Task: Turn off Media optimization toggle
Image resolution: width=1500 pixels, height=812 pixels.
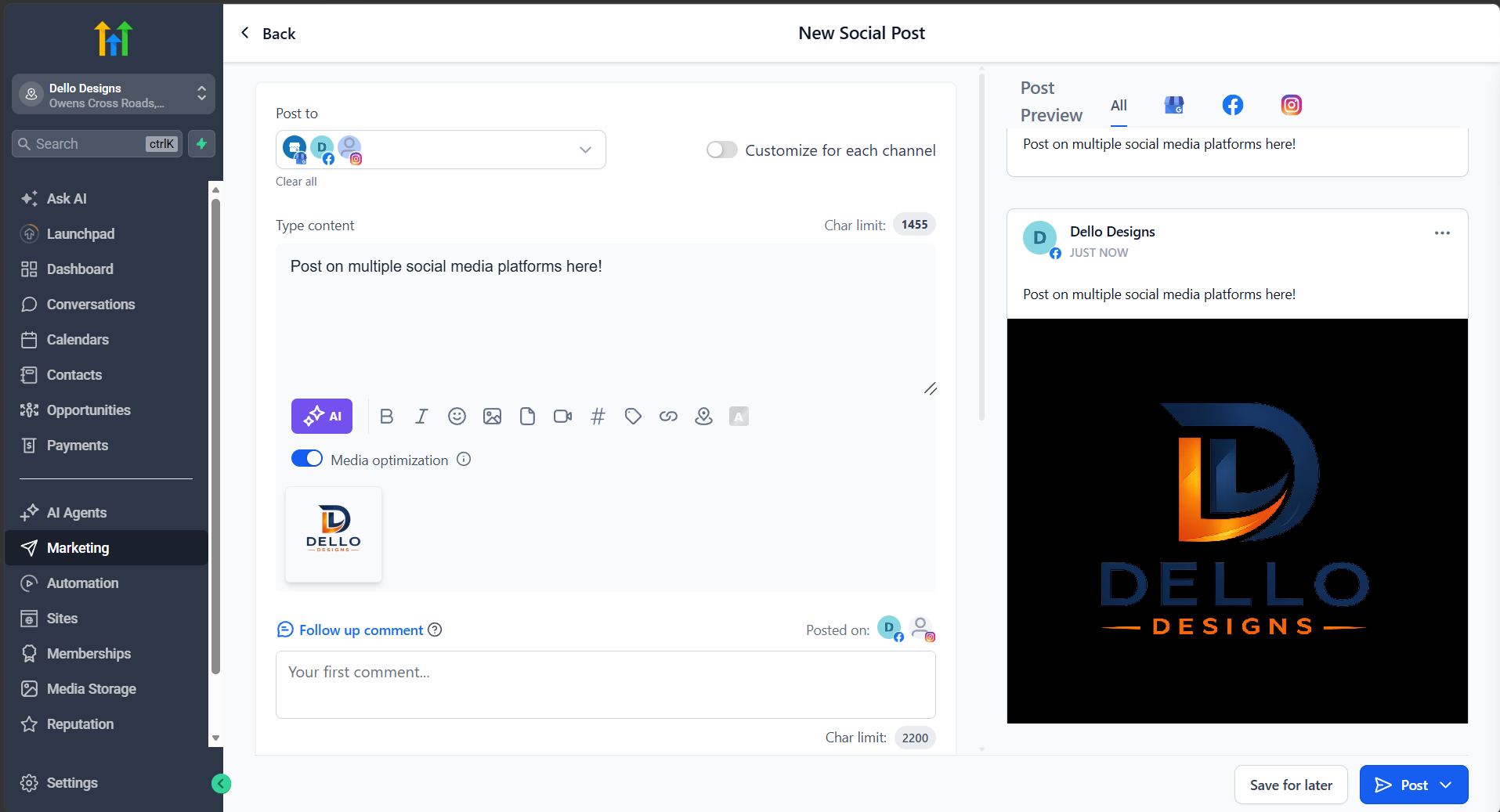Action: pos(307,459)
